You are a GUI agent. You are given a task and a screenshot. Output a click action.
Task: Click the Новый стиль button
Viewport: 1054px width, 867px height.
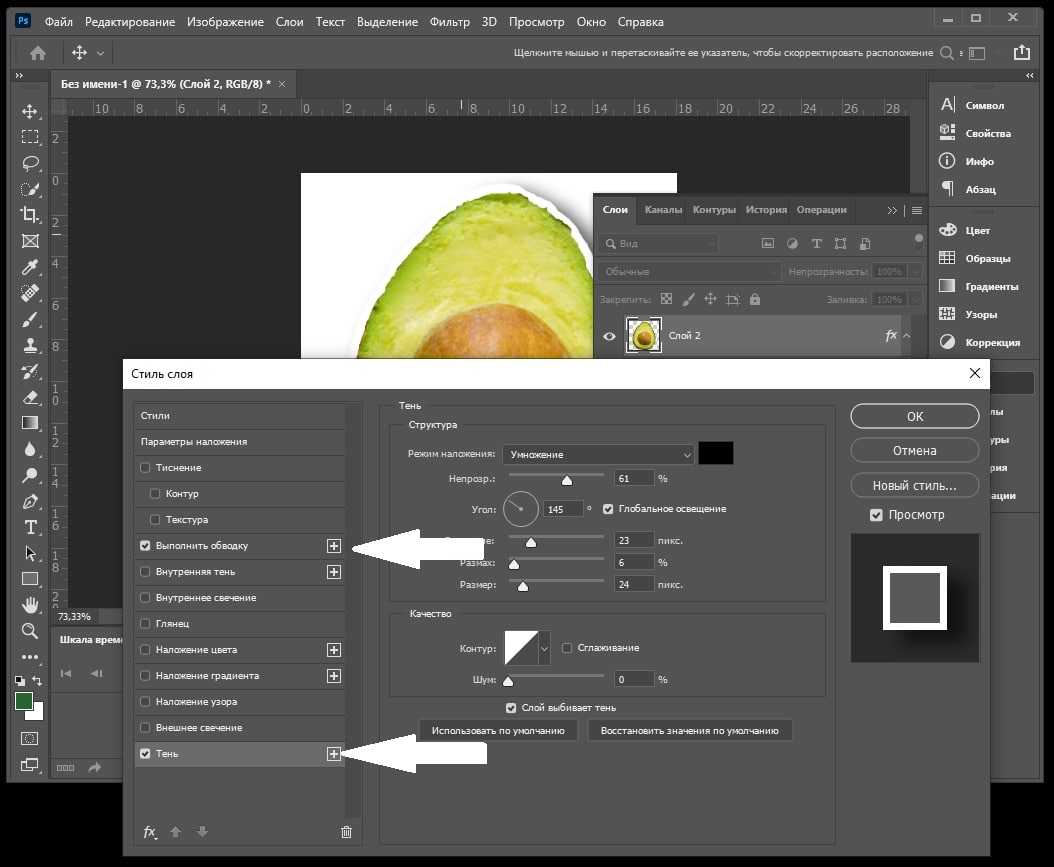914,486
